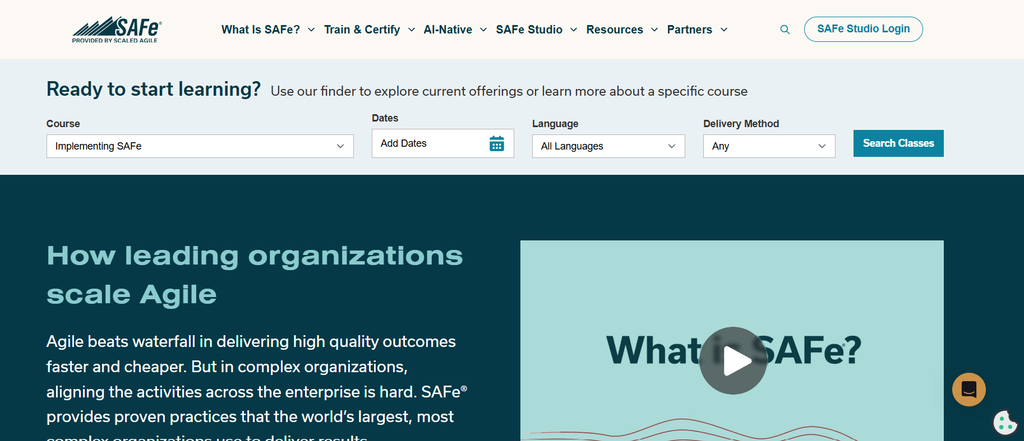This screenshot has width=1024, height=441.
Task: Expand chevron next to SAFe Studio
Action: [x=573, y=29]
